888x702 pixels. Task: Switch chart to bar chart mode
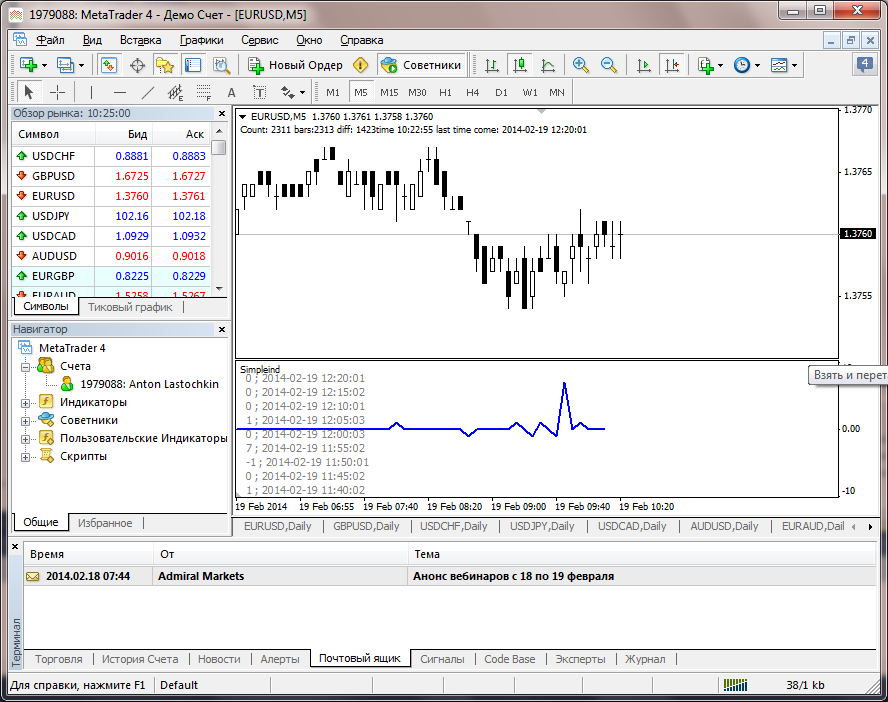491,65
